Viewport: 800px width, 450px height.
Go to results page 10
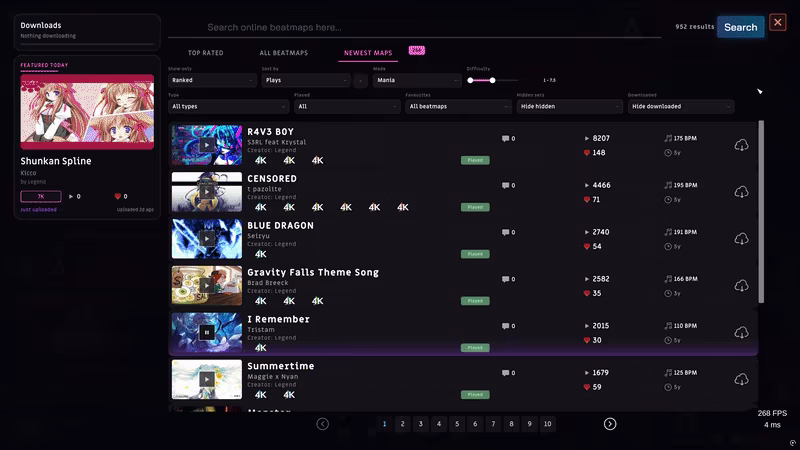(x=547, y=424)
